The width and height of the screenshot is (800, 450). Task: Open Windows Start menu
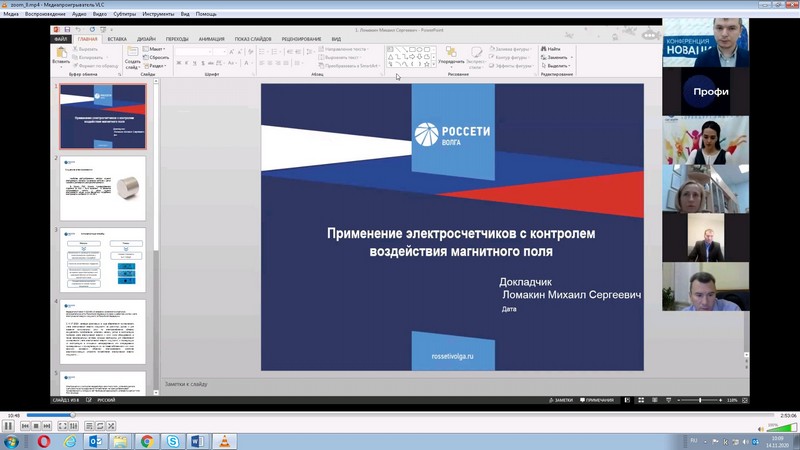(11, 441)
